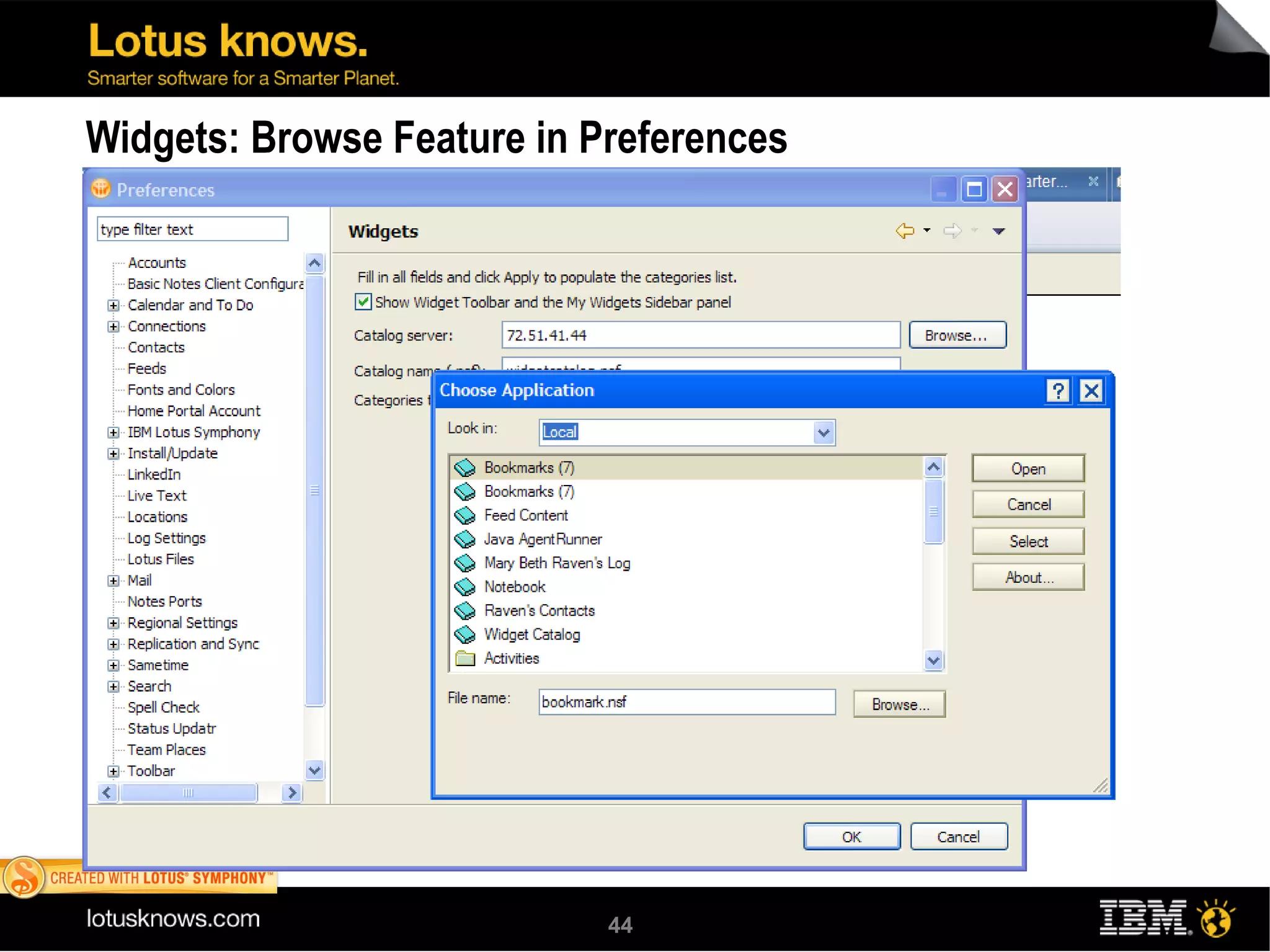Select the second Bookmarks (7) entry
This screenshot has width=1270, height=952.
[x=529, y=491]
